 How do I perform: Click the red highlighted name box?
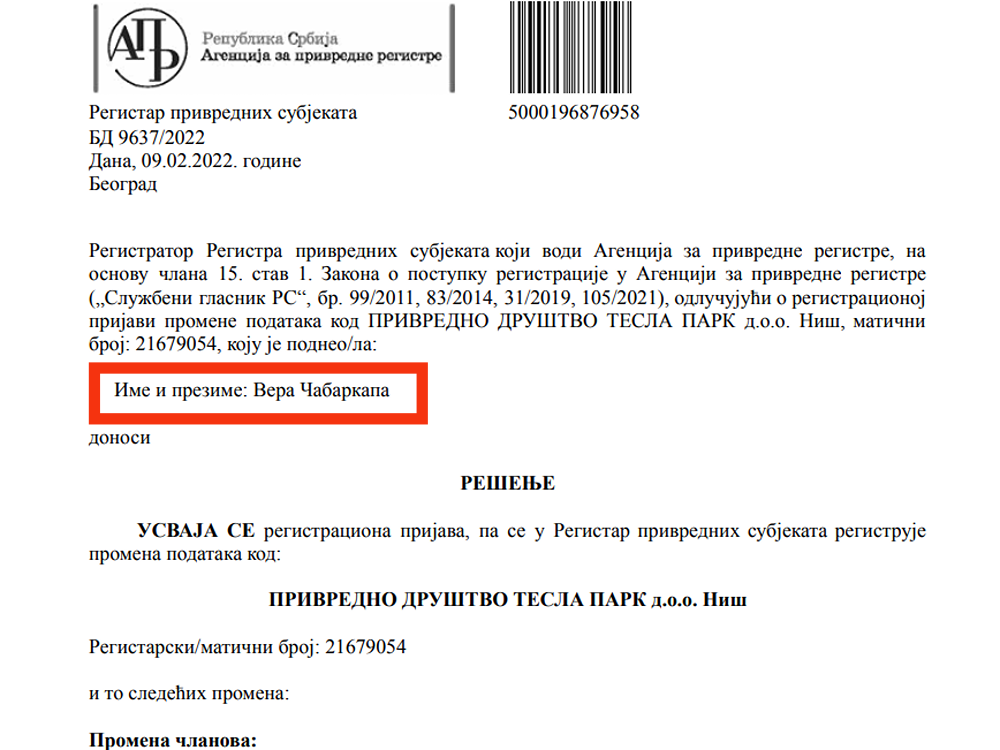click(x=258, y=393)
